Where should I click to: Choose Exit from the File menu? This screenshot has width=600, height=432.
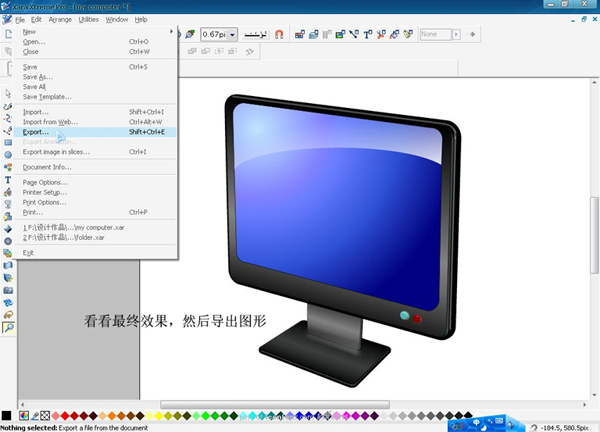pyautogui.click(x=95, y=253)
